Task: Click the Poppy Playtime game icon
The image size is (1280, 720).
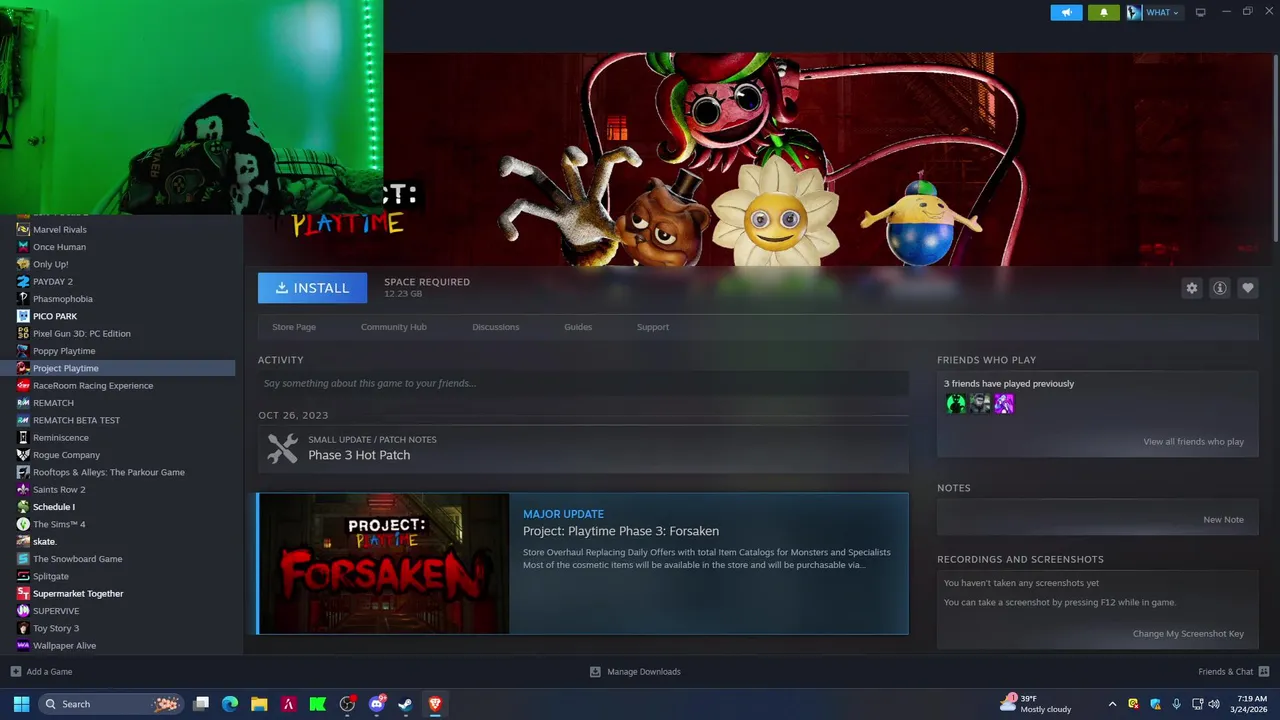Action: click(x=23, y=351)
